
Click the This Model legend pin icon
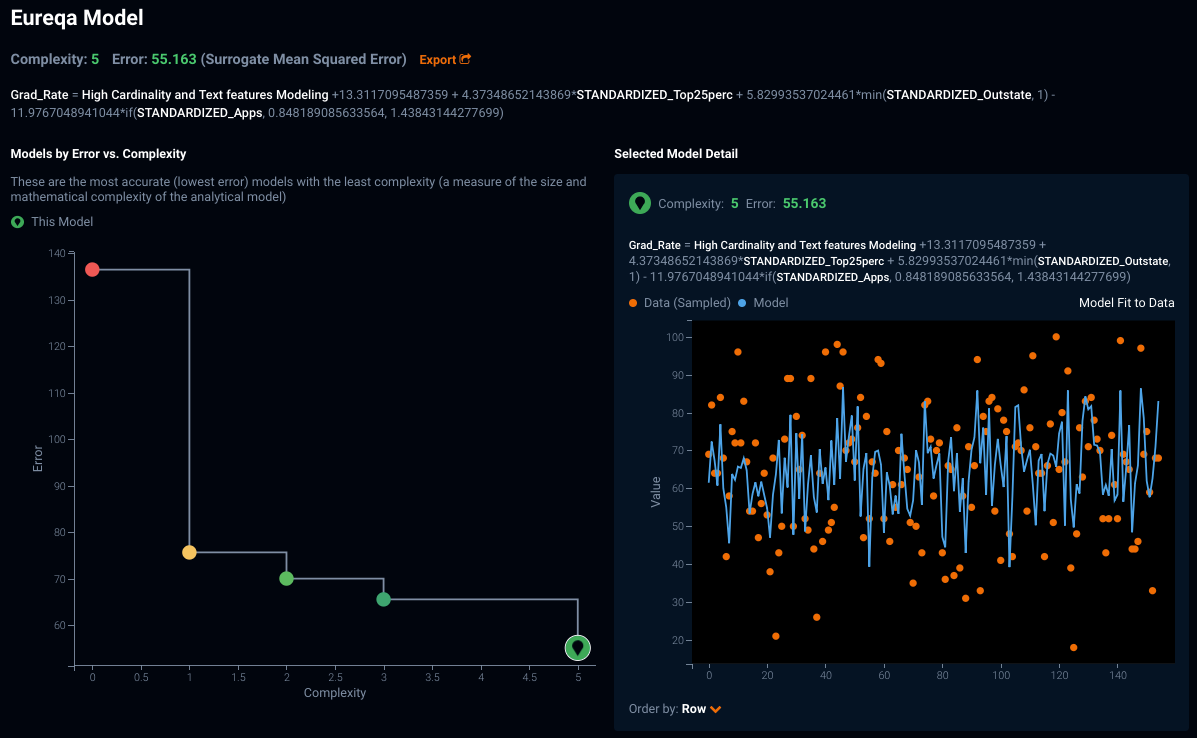pyautogui.click(x=17, y=222)
